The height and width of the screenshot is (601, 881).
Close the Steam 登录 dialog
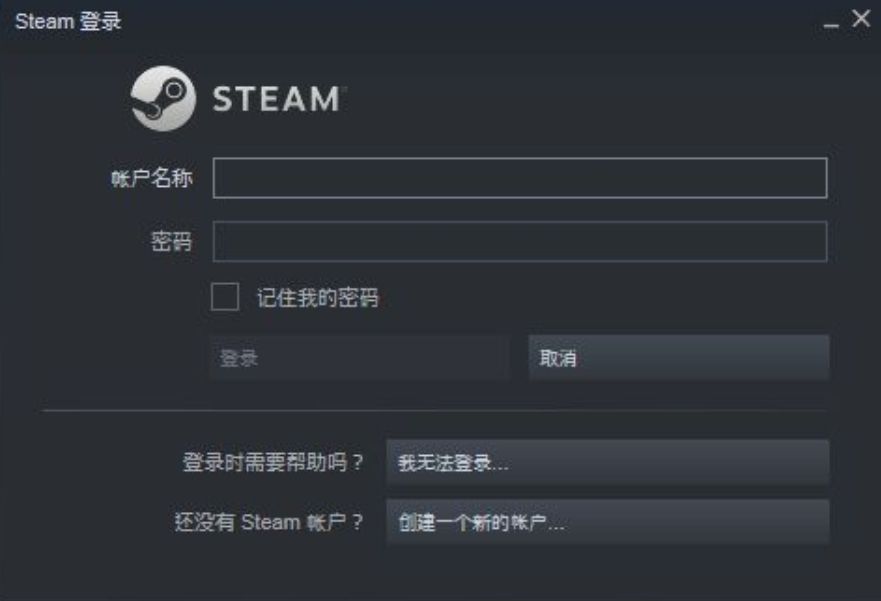(x=861, y=19)
